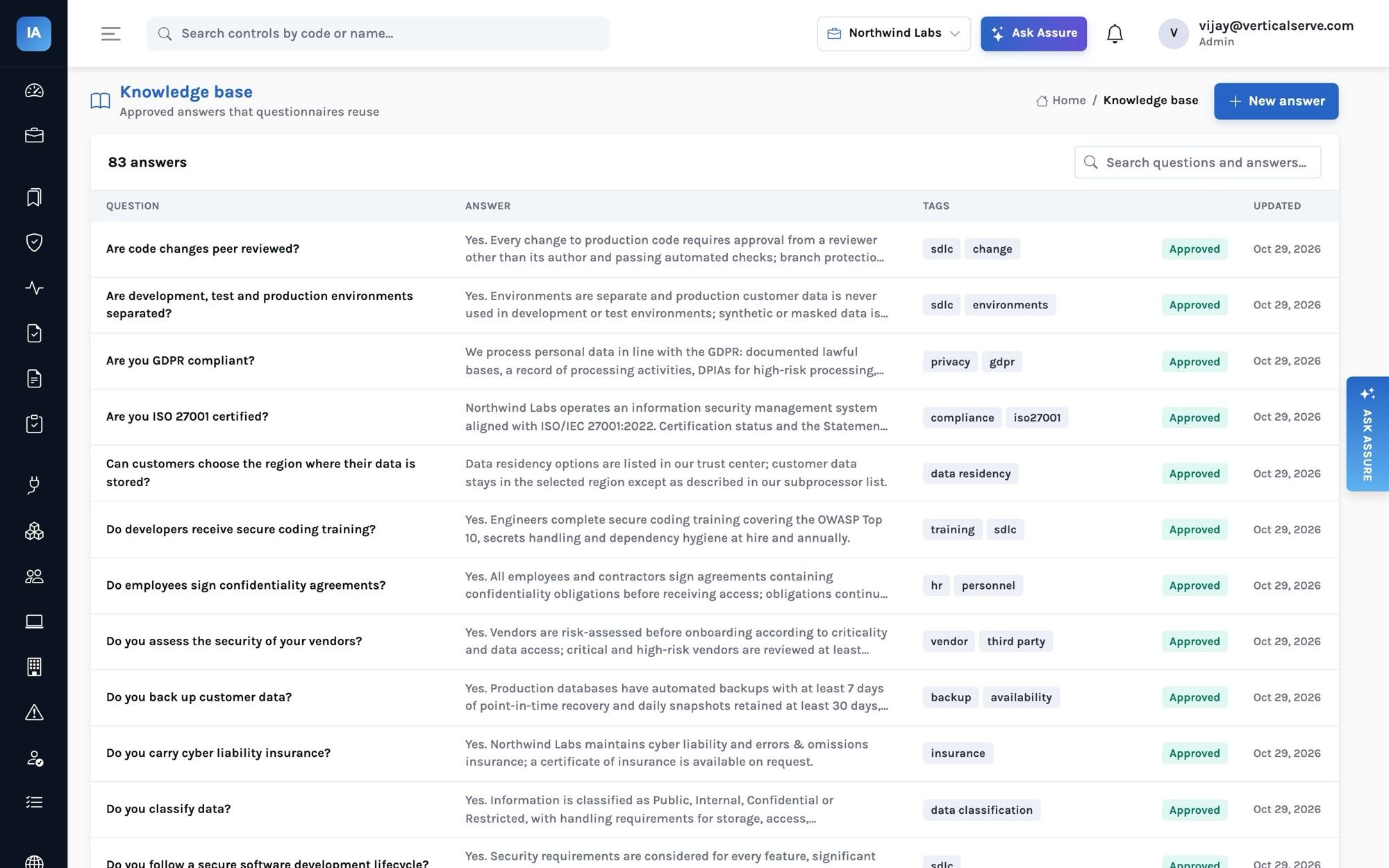Focus the Search controls by code field
This screenshot has width=1389, height=868.
pyautogui.click(x=378, y=33)
